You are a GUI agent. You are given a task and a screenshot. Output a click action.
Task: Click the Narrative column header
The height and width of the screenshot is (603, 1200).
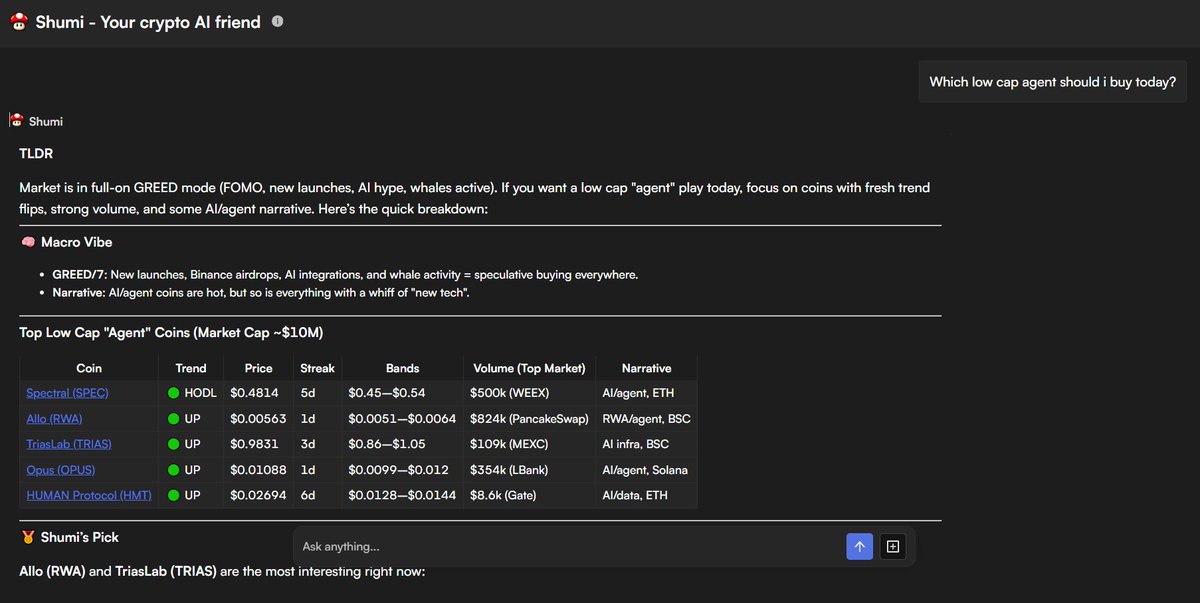tap(646, 368)
